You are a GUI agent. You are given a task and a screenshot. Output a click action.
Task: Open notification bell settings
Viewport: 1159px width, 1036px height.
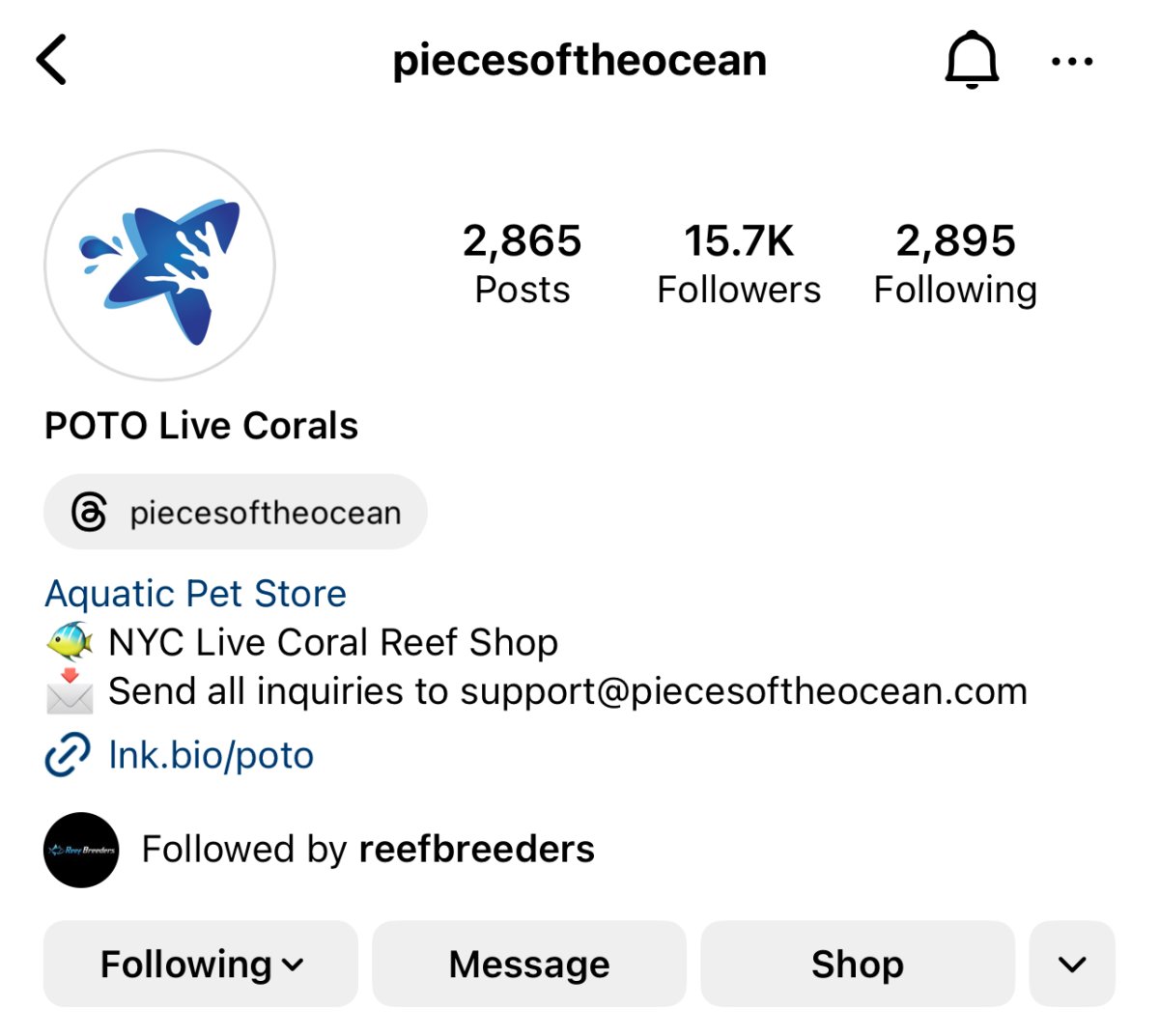pyautogui.click(x=972, y=60)
